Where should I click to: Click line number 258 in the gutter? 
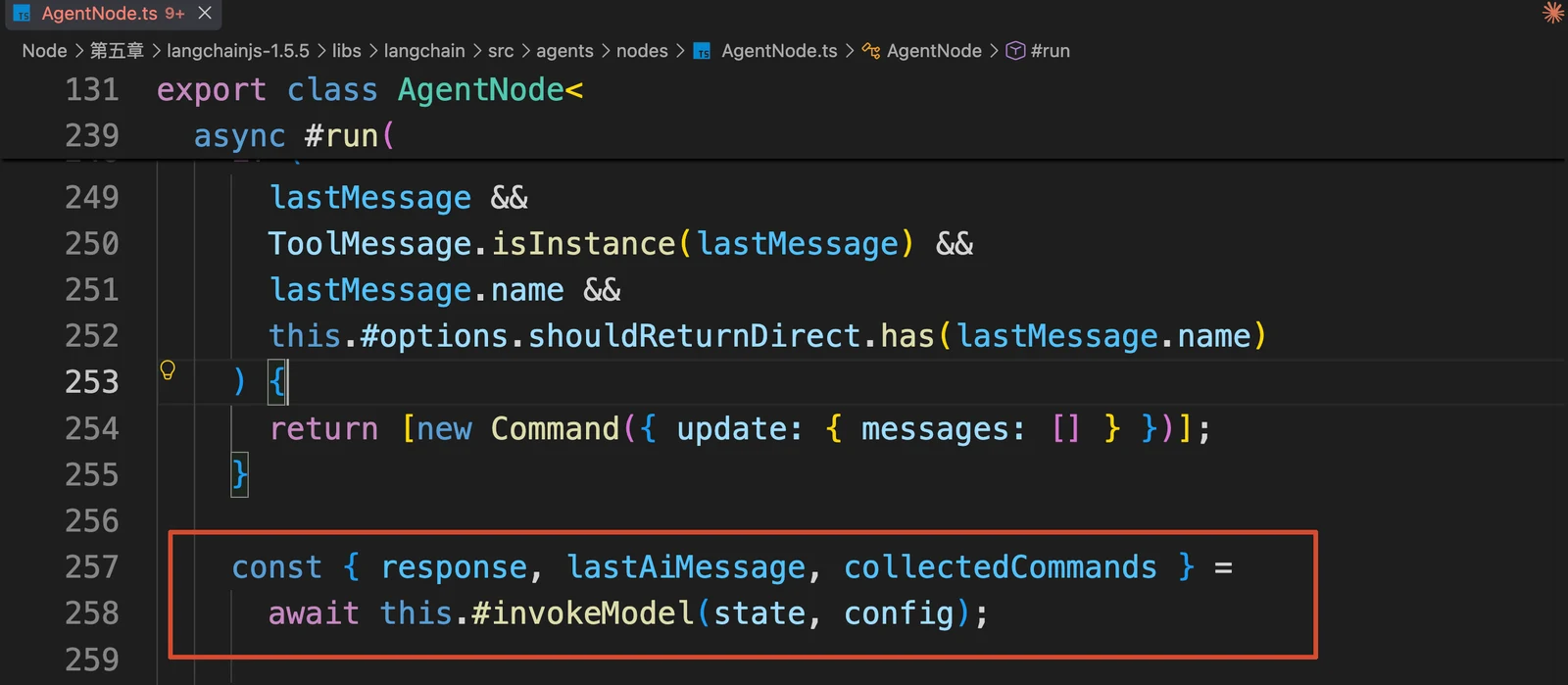point(92,613)
